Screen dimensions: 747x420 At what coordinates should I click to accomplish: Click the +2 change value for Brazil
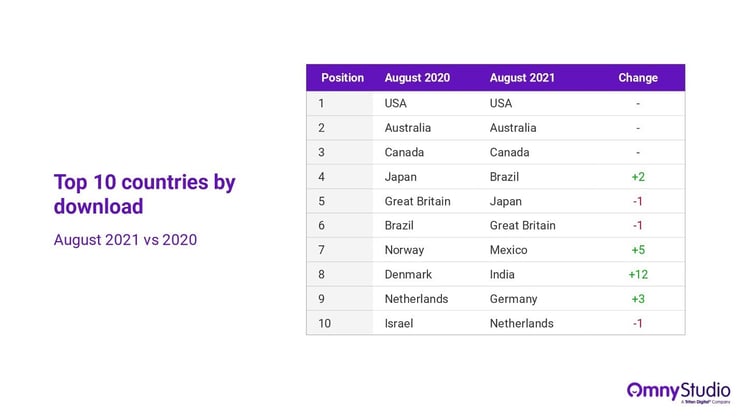(x=638, y=177)
